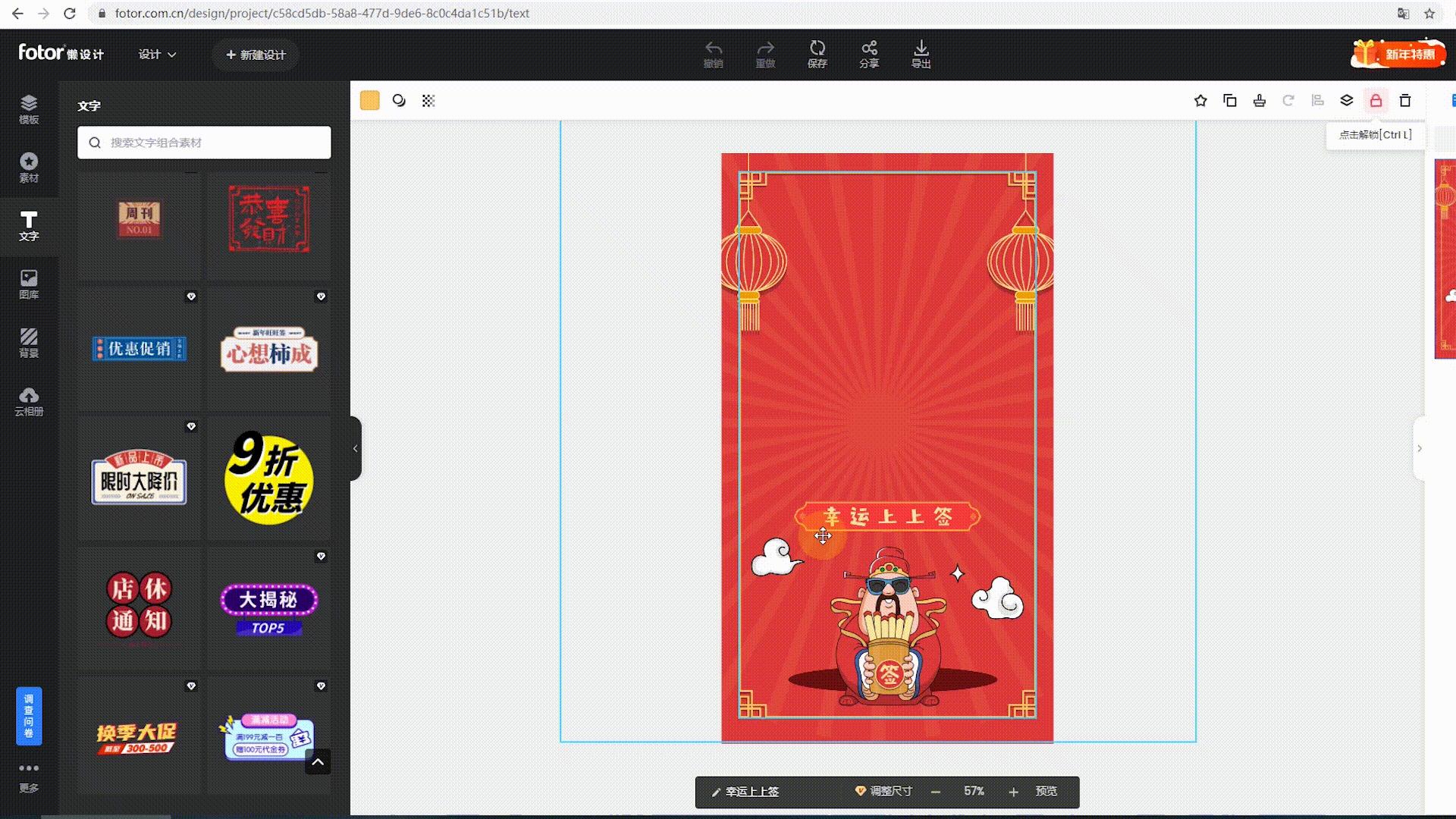Click the zoom in plus button
The height and width of the screenshot is (819, 1456).
(x=1013, y=792)
